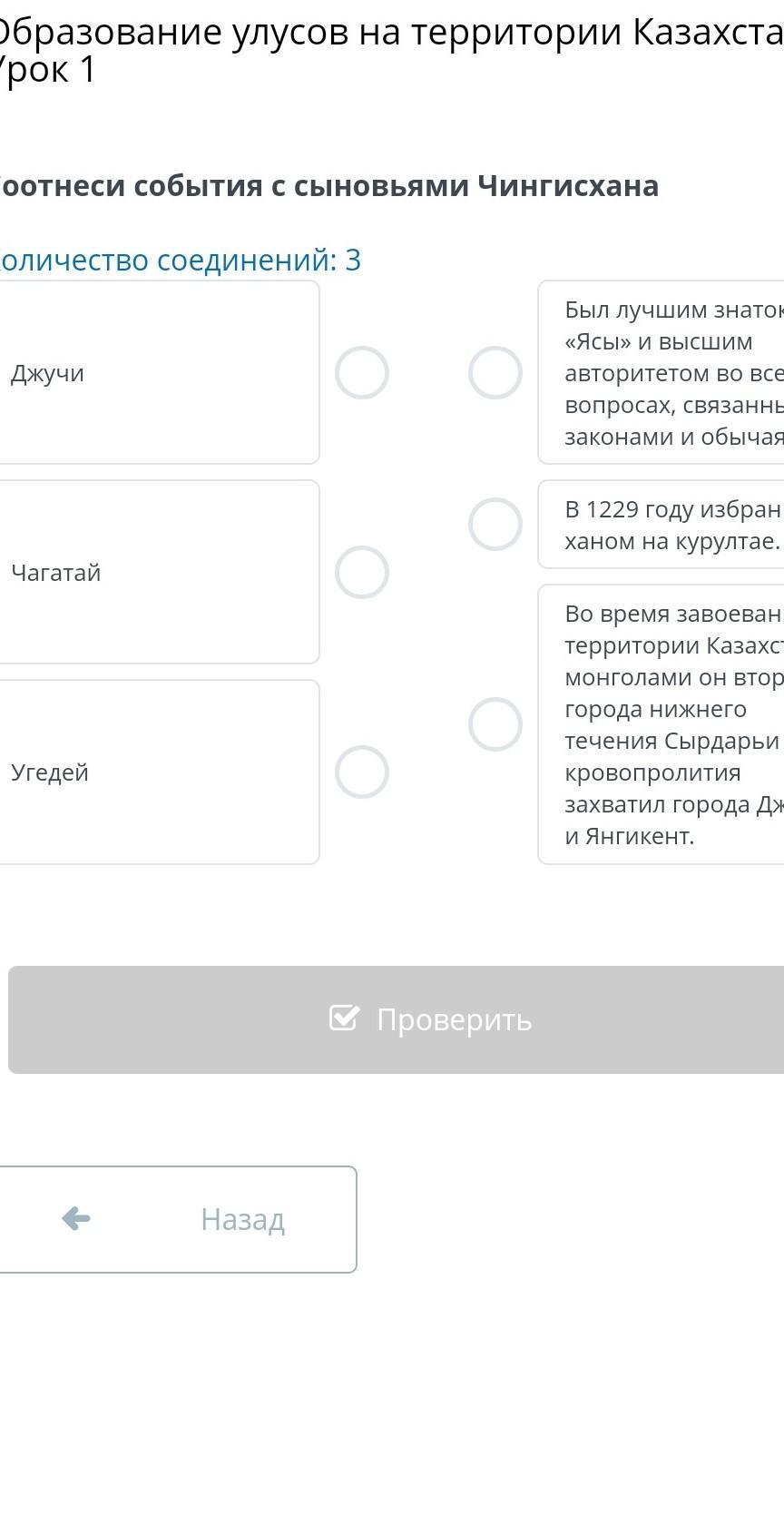
Task: Click the left arrow icon beside Назад
Action: coord(76,1218)
